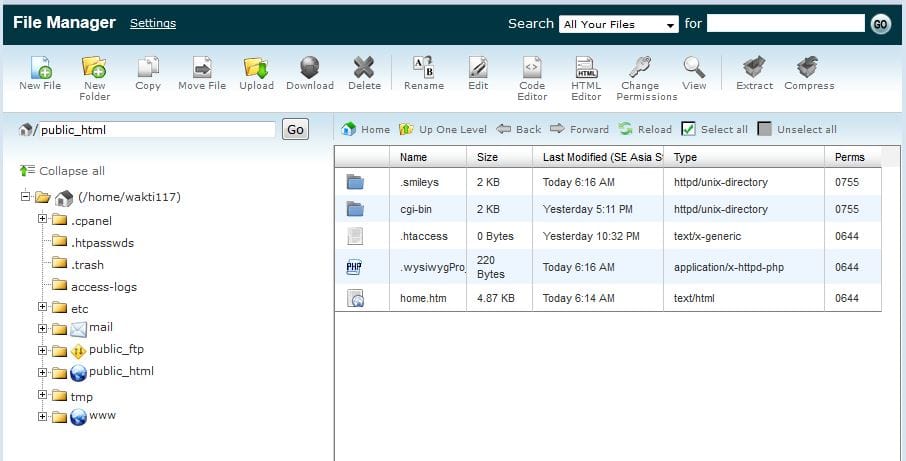The image size is (906, 461).
Task: Click the Delete X icon
Action: click(x=364, y=68)
